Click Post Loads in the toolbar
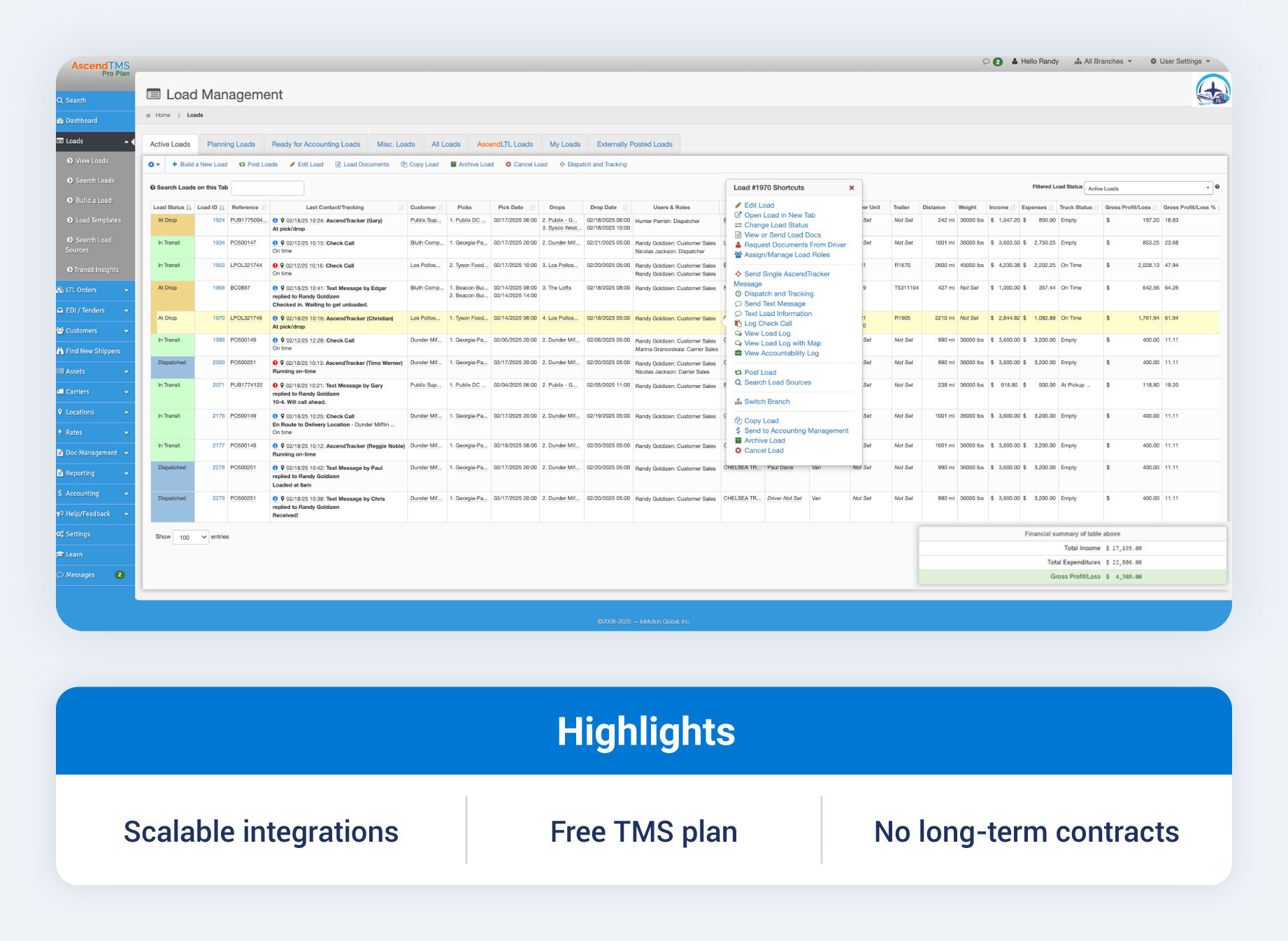Viewport: 1288px width, 941px height. (258, 165)
